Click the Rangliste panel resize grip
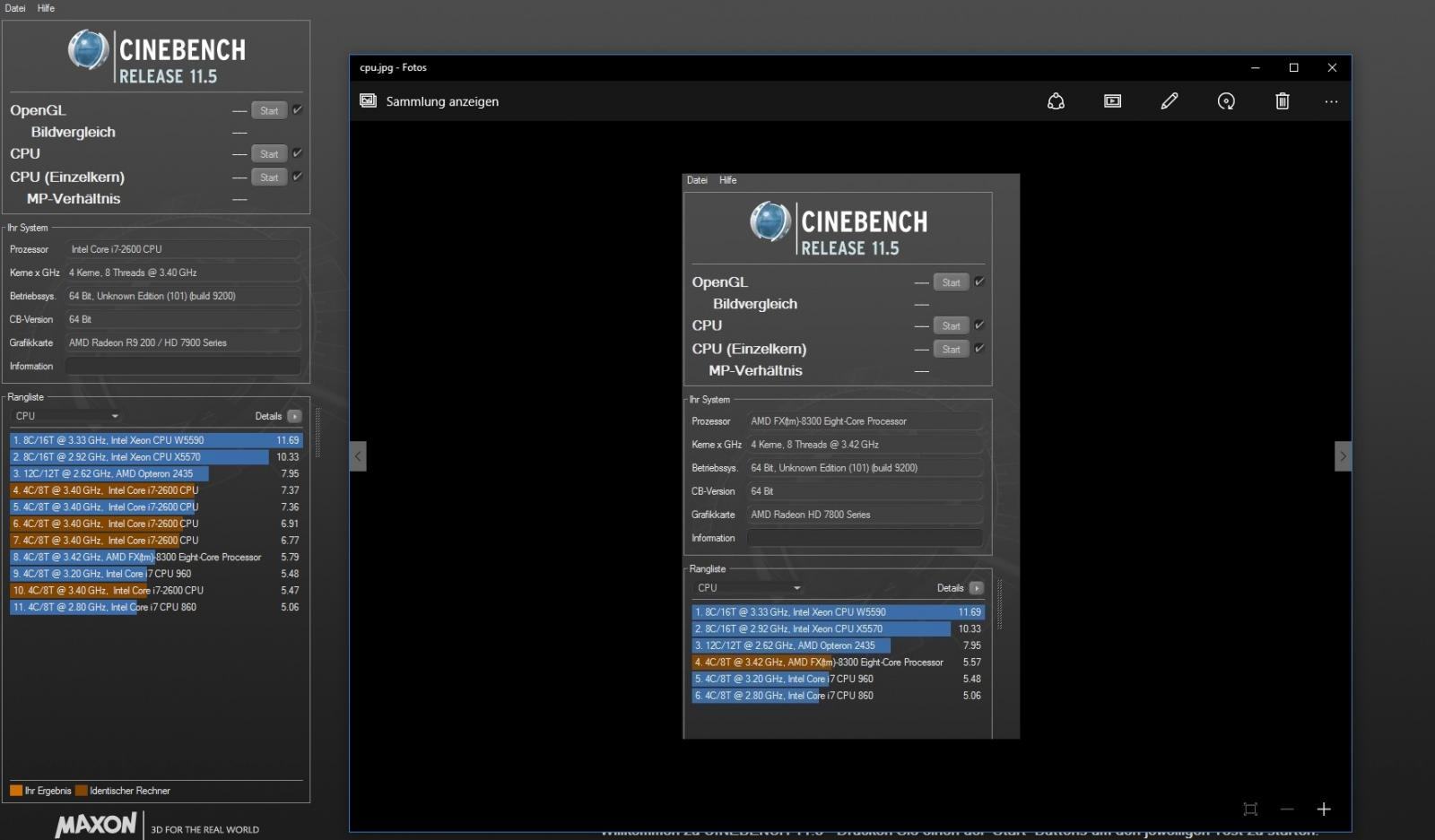The height and width of the screenshot is (840, 1435). (x=317, y=434)
